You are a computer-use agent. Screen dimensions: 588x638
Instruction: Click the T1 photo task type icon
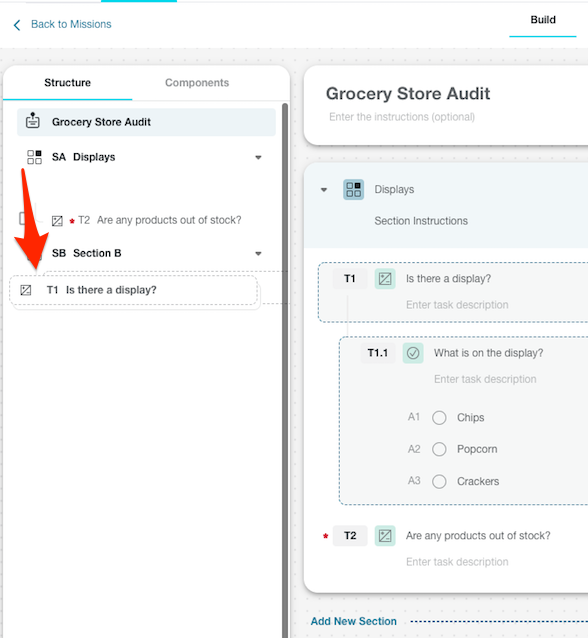tap(385, 279)
